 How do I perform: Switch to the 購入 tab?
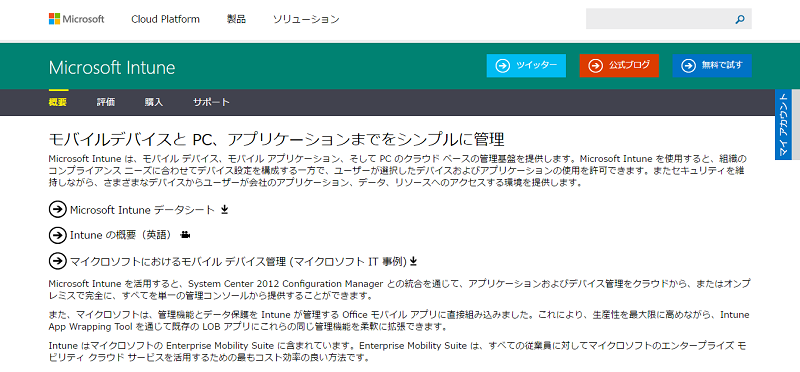154,102
